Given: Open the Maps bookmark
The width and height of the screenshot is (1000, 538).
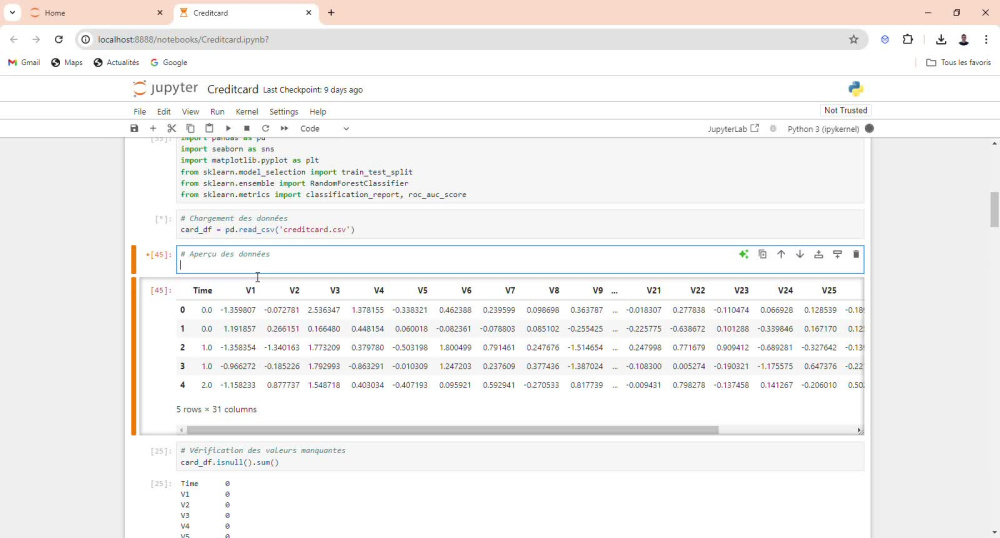Looking at the screenshot, I should click(x=67, y=62).
